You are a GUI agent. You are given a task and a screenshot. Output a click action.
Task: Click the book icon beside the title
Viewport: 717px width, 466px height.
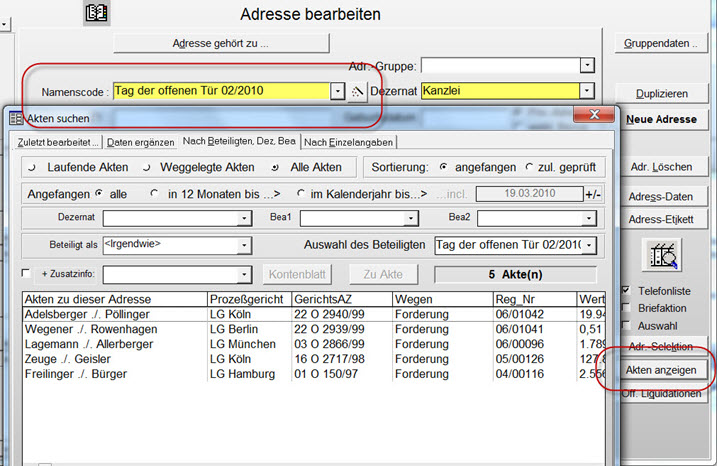(97, 14)
